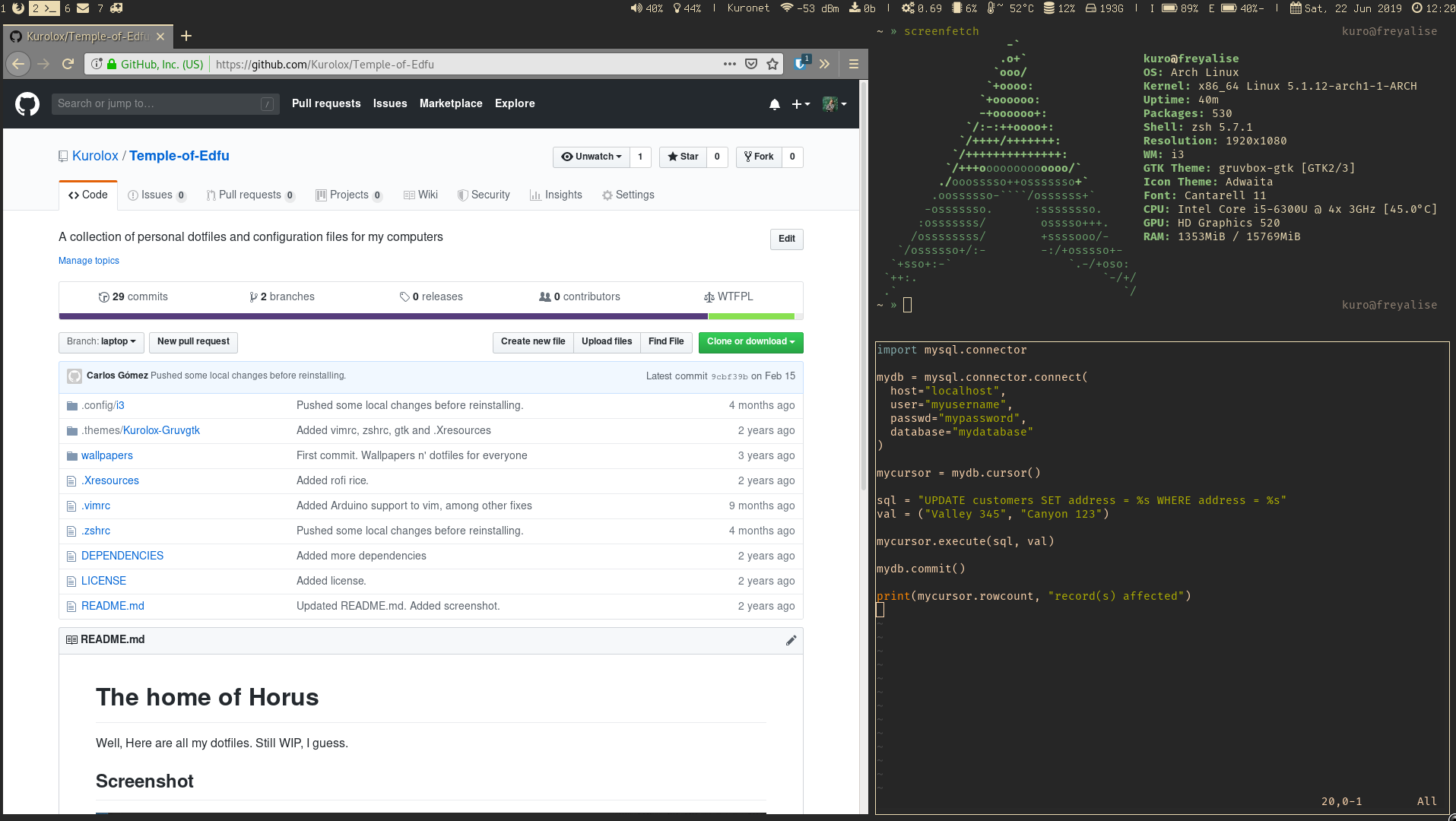1456x821 pixels.
Task: Star the Temple-of-Edfu repository
Action: tap(683, 157)
